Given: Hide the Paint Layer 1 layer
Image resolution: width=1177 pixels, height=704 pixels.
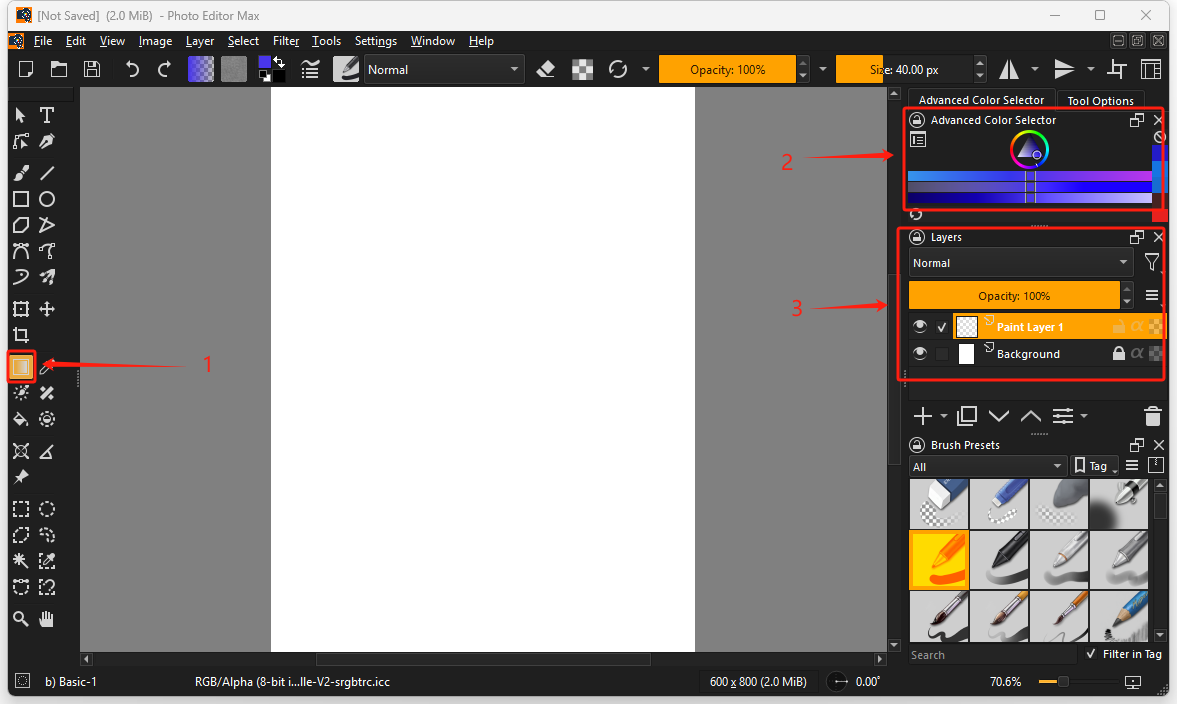Looking at the screenshot, I should click(920, 326).
